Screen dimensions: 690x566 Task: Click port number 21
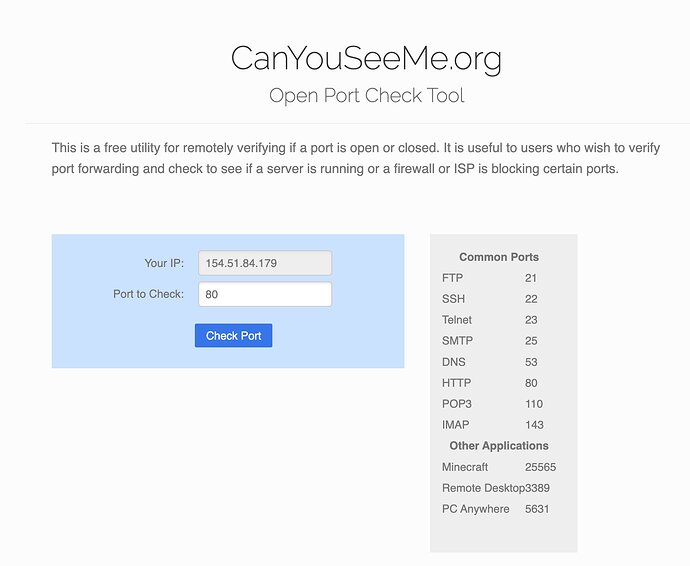(x=531, y=278)
